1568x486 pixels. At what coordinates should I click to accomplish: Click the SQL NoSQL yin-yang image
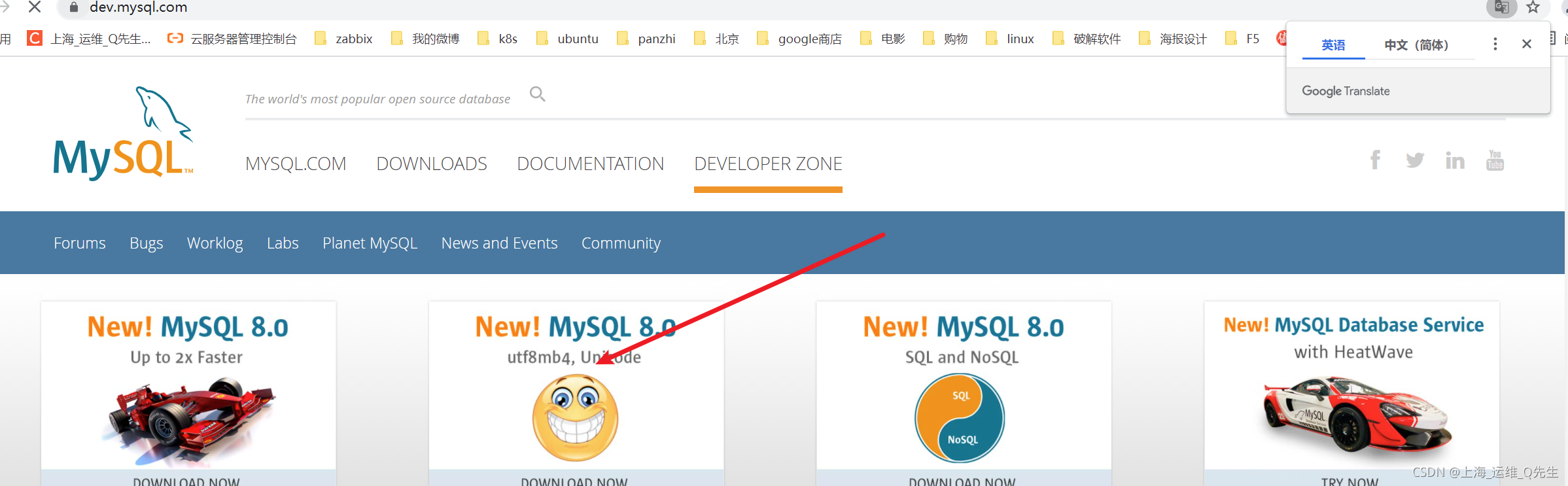click(960, 417)
